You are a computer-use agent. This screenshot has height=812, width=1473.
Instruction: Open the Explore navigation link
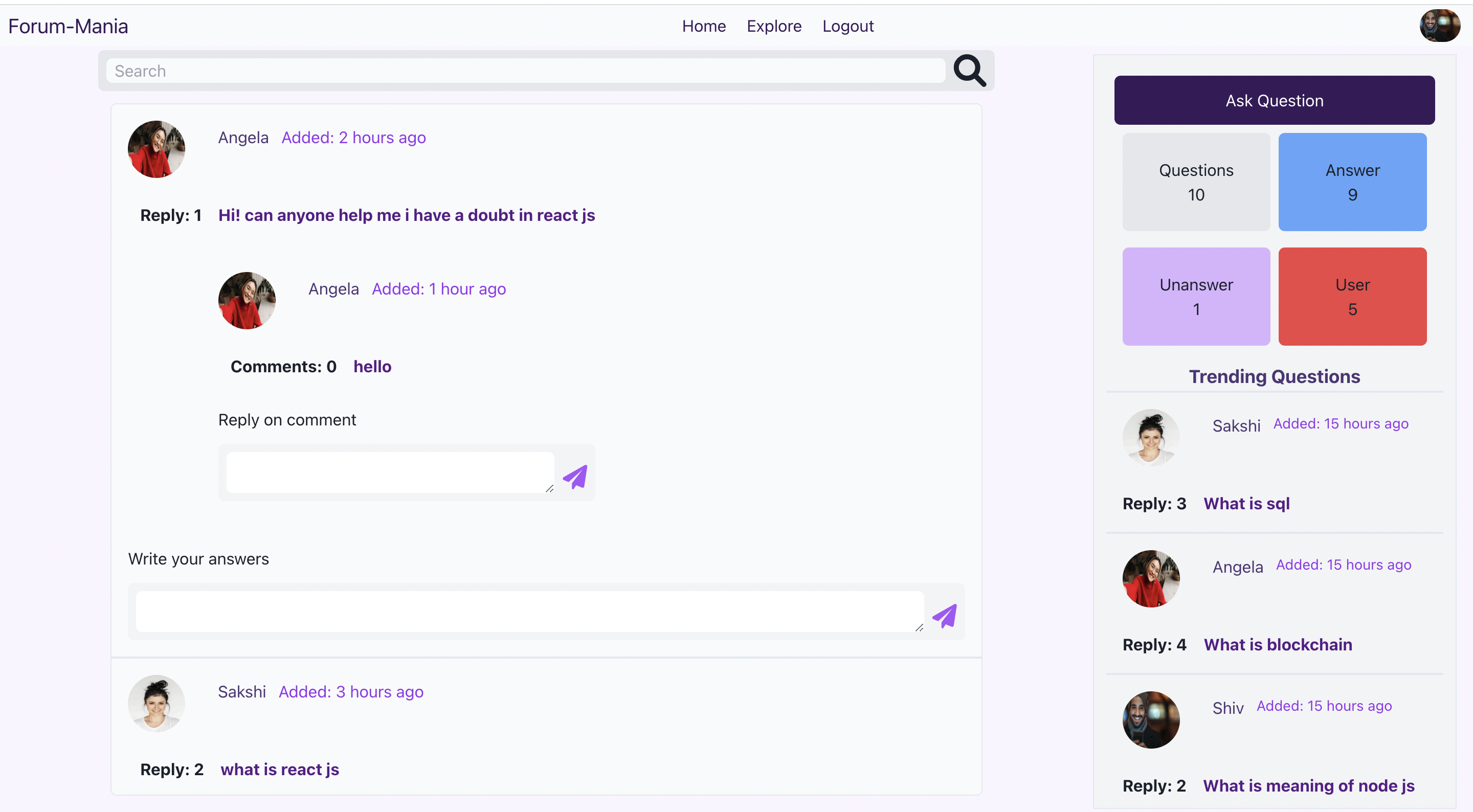pyautogui.click(x=774, y=26)
